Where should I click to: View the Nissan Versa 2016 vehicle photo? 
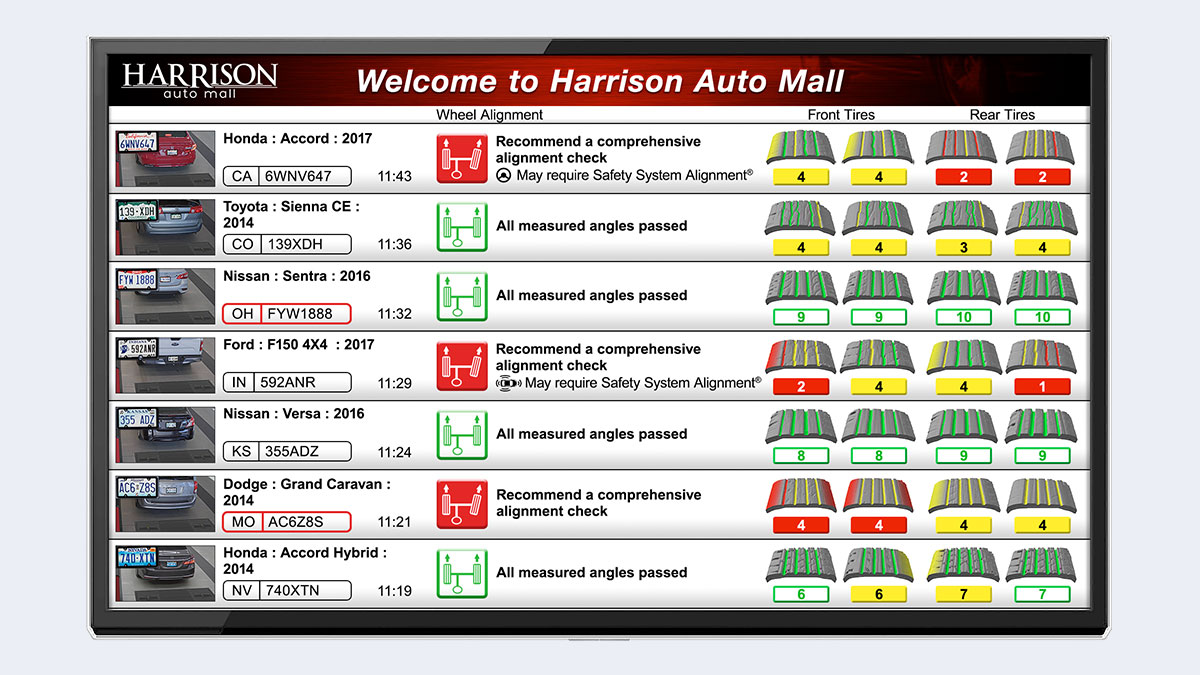(x=165, y=434)
